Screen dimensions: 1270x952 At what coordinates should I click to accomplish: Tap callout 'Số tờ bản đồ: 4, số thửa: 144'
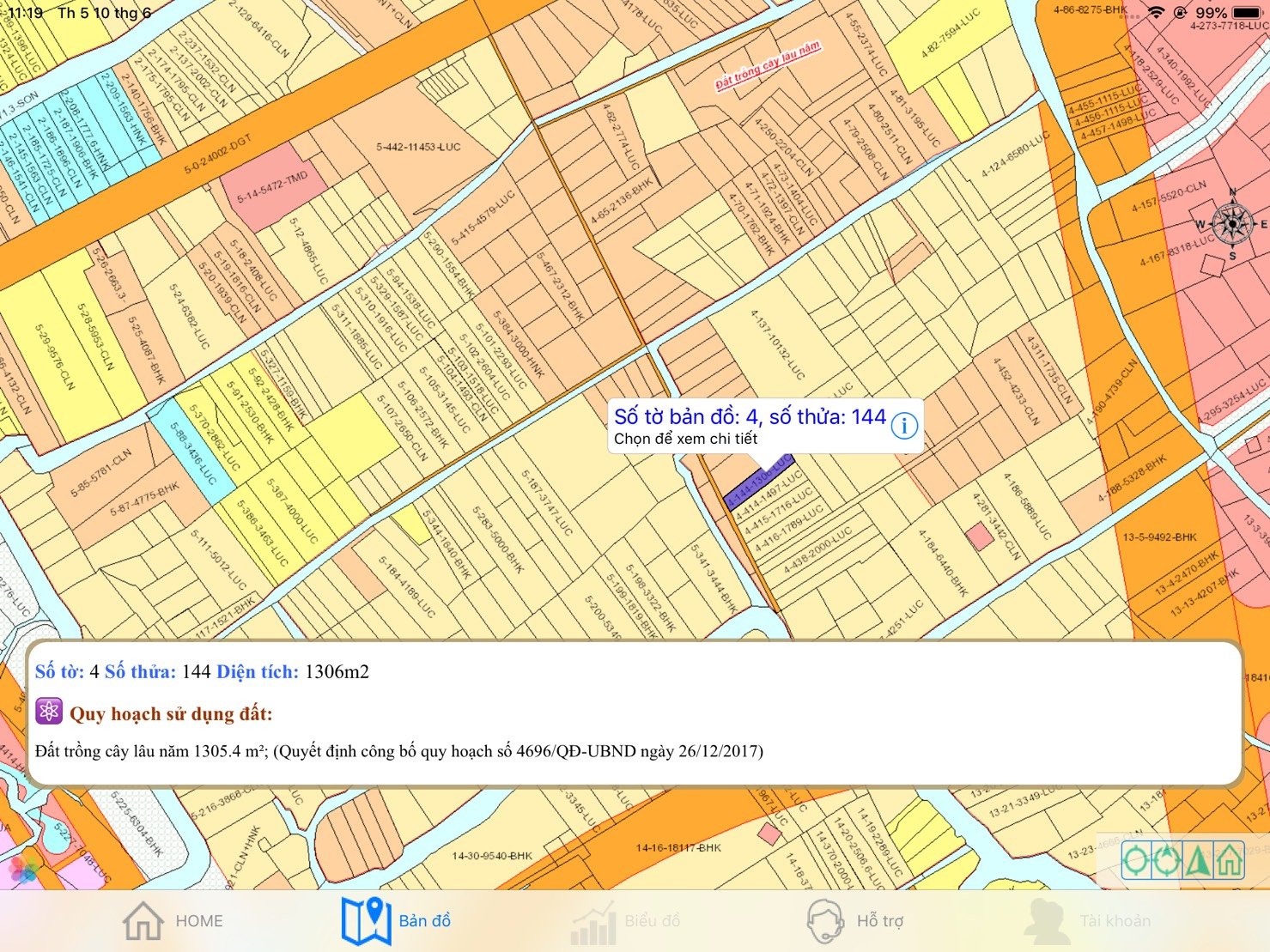click(749, 417)
